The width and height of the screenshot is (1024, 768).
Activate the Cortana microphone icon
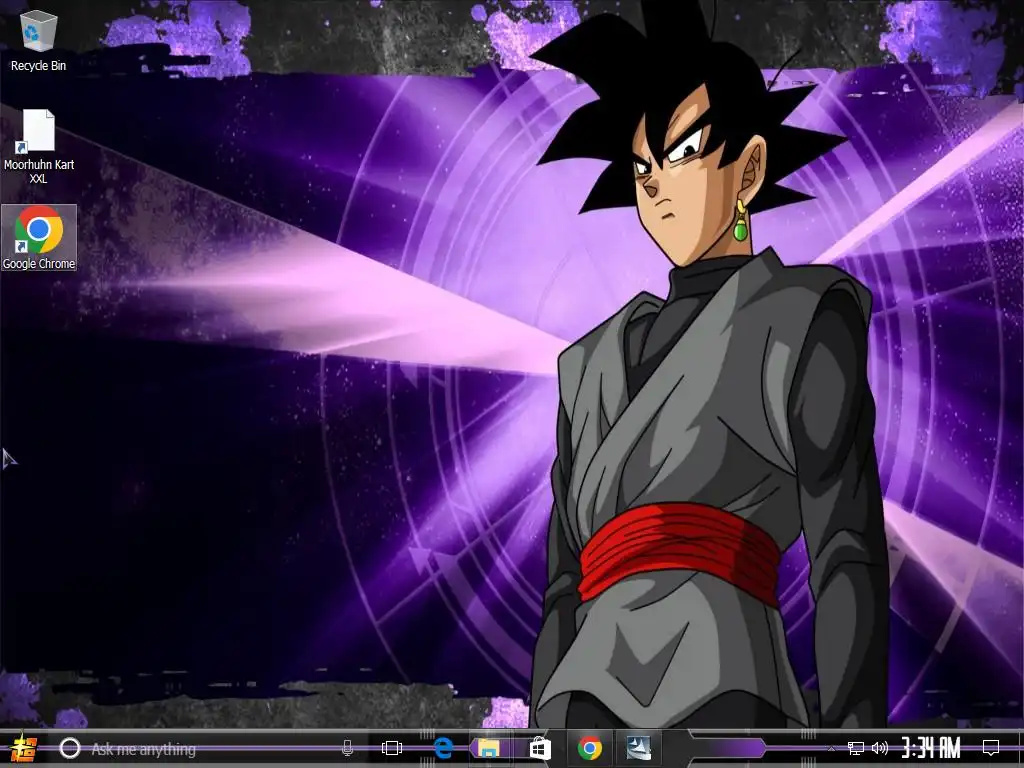pyautogui.click(x=347, y=748)
